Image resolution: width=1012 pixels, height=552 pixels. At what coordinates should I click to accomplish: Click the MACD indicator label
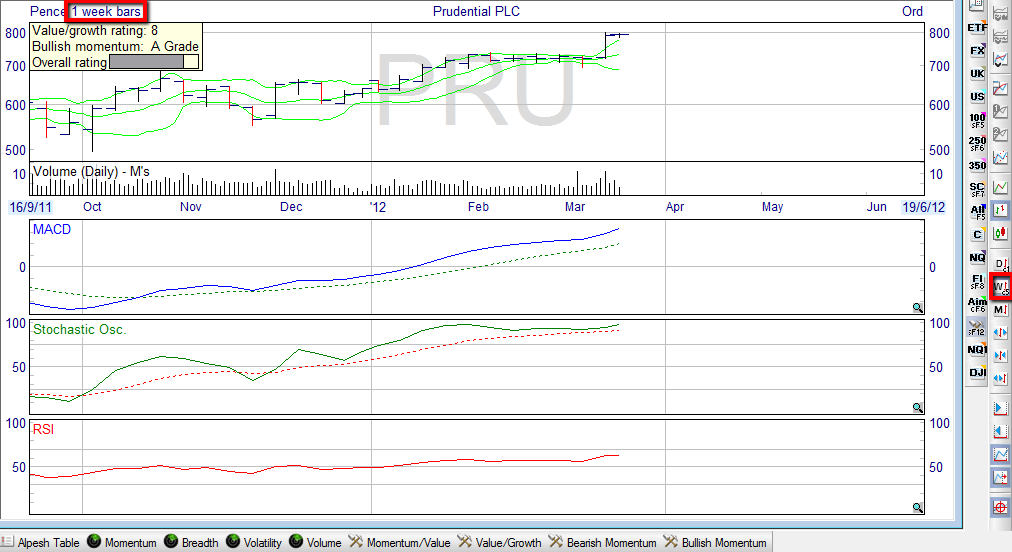52,229
